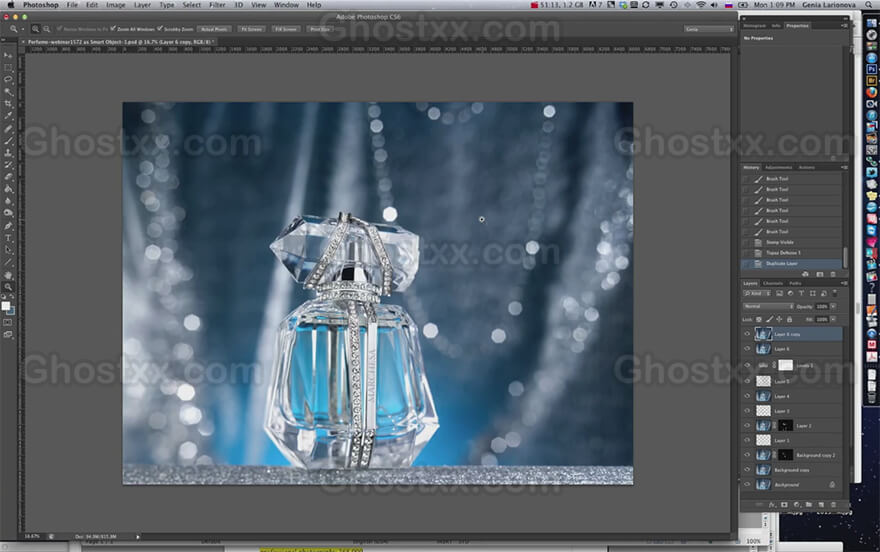
Task: Open status bar info arrow menu
Action: point(138,537)
